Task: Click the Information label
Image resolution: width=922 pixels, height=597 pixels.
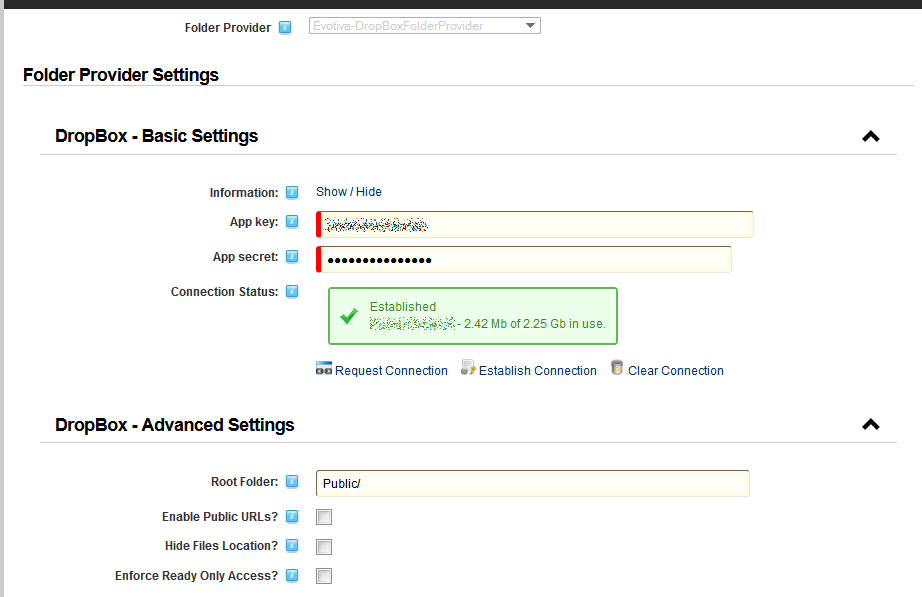Action: [x=244, y=192]
